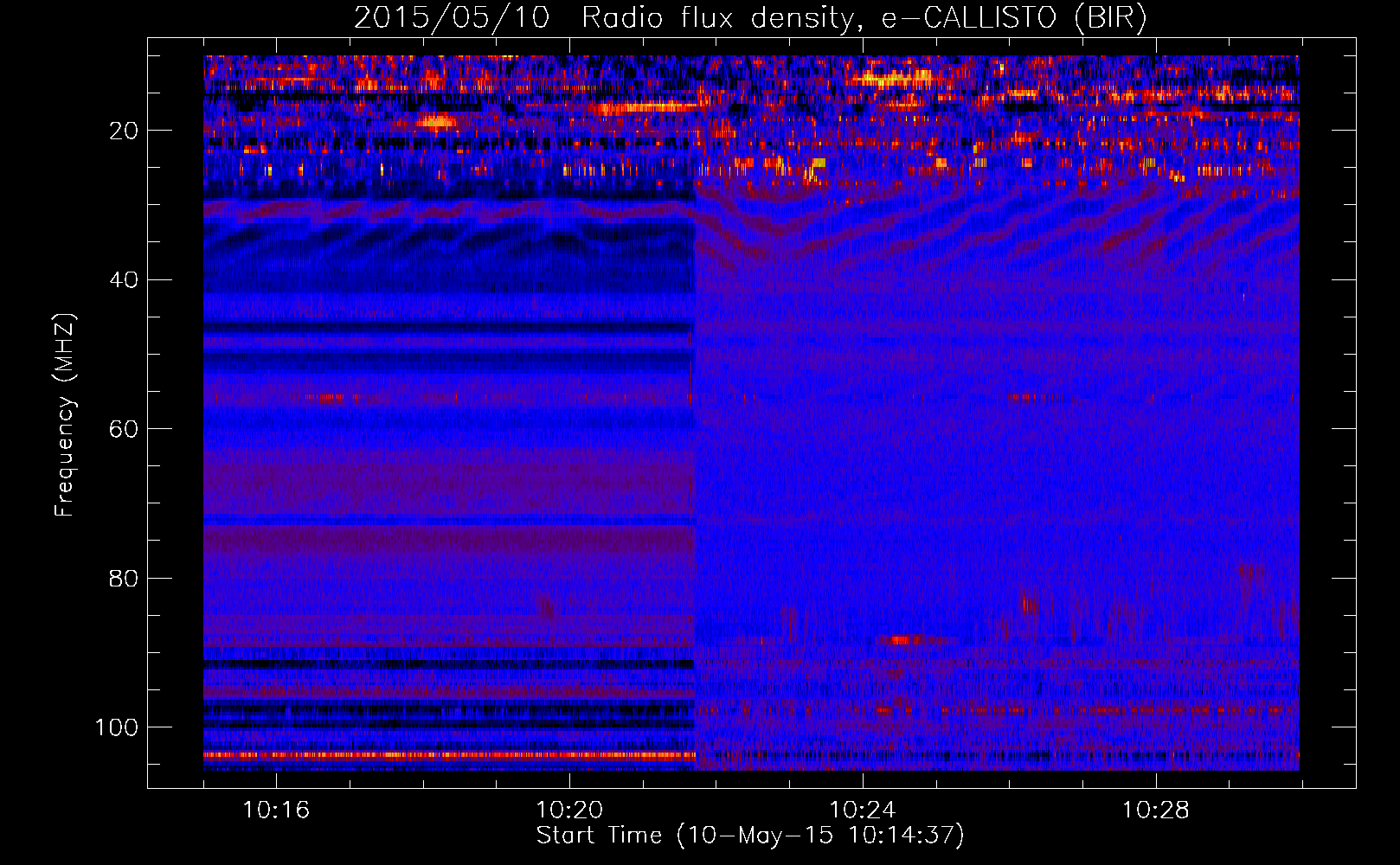Click the '10:24' time tick label
The image size is (1400, 865).
(863, 811)
